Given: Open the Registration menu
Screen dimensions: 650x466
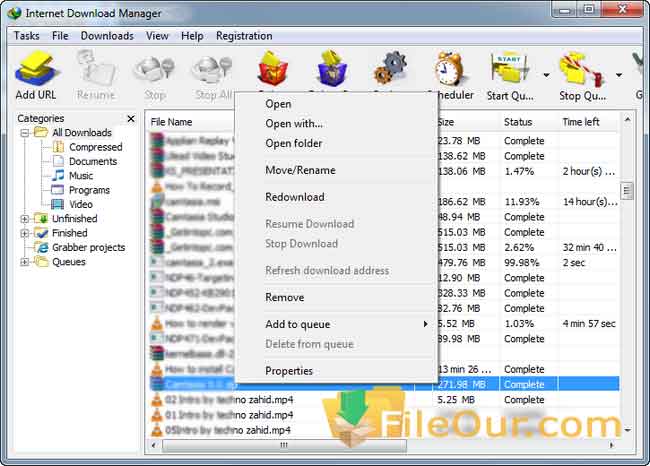Looking at the screenshot, I should pyautogui.click(x=244, y=36).
